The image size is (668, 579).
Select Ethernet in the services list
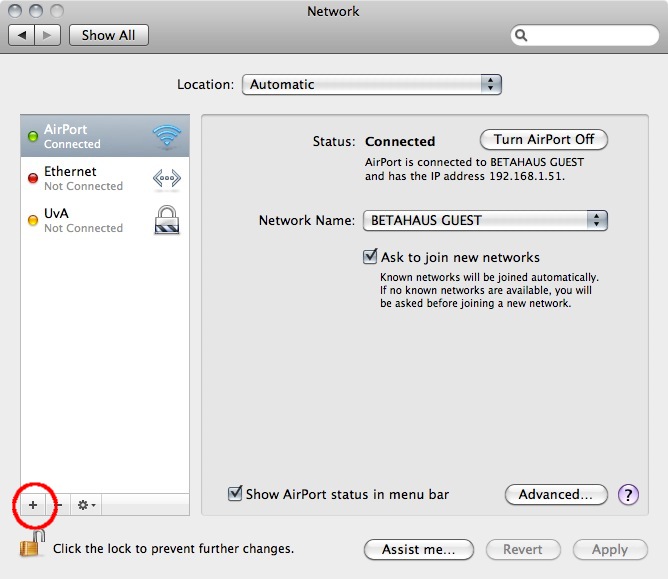point(84,178)
